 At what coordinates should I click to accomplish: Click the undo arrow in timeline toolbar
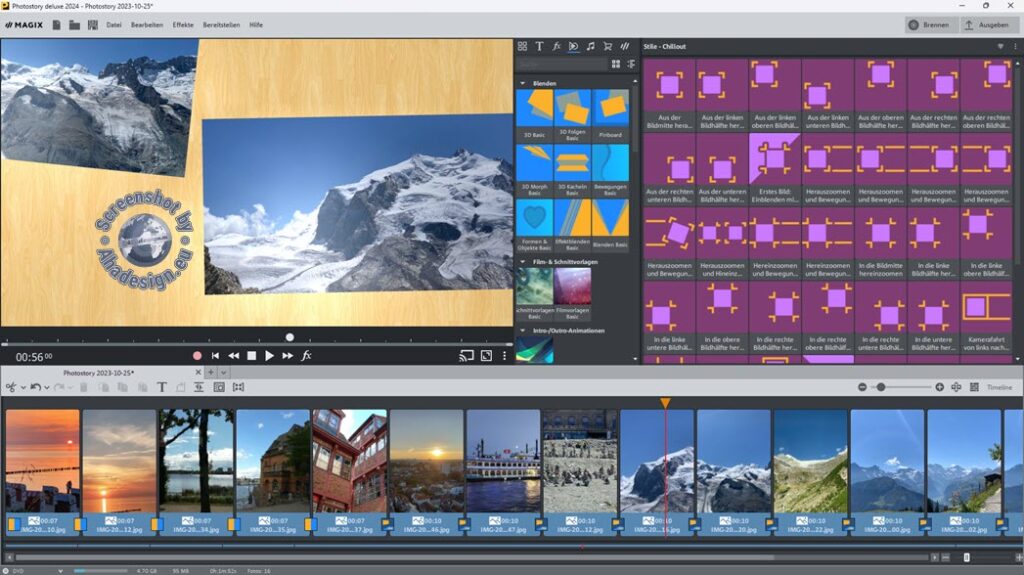(x=35, y=387)
